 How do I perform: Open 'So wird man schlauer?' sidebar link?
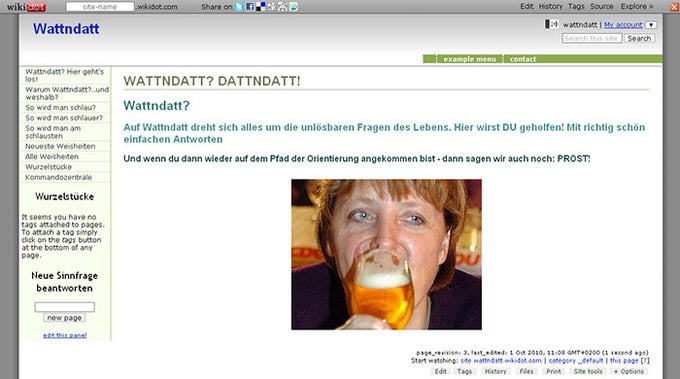[65, 118]
